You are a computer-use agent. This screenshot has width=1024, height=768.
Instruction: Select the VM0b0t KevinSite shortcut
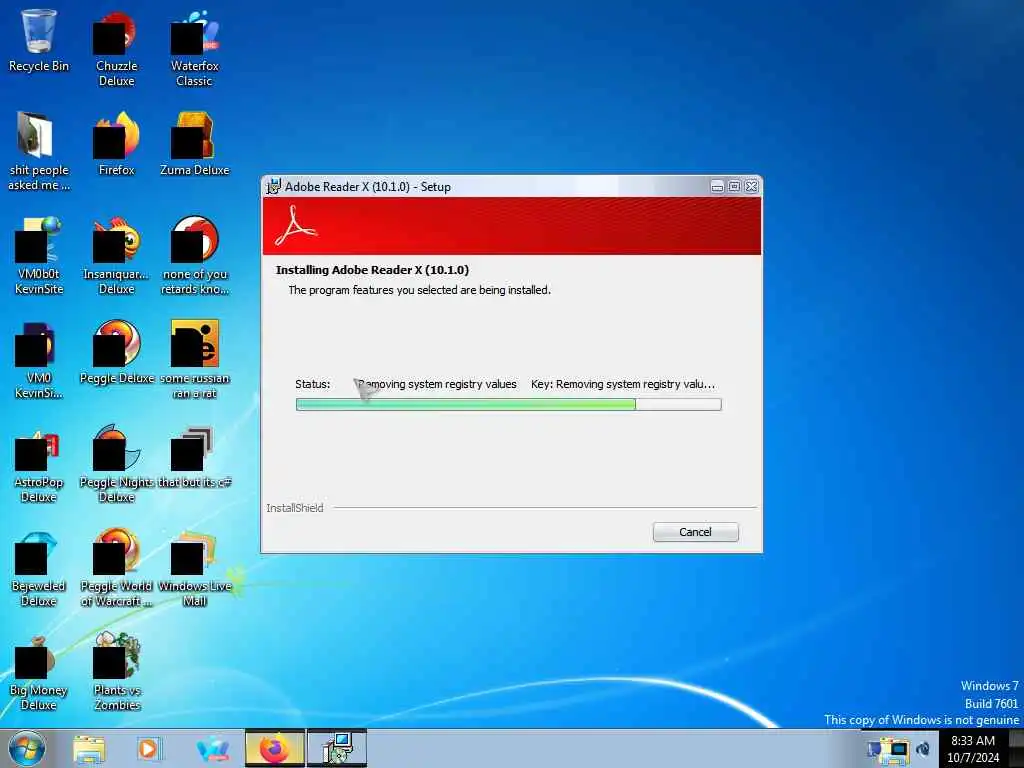coord(39,256)
